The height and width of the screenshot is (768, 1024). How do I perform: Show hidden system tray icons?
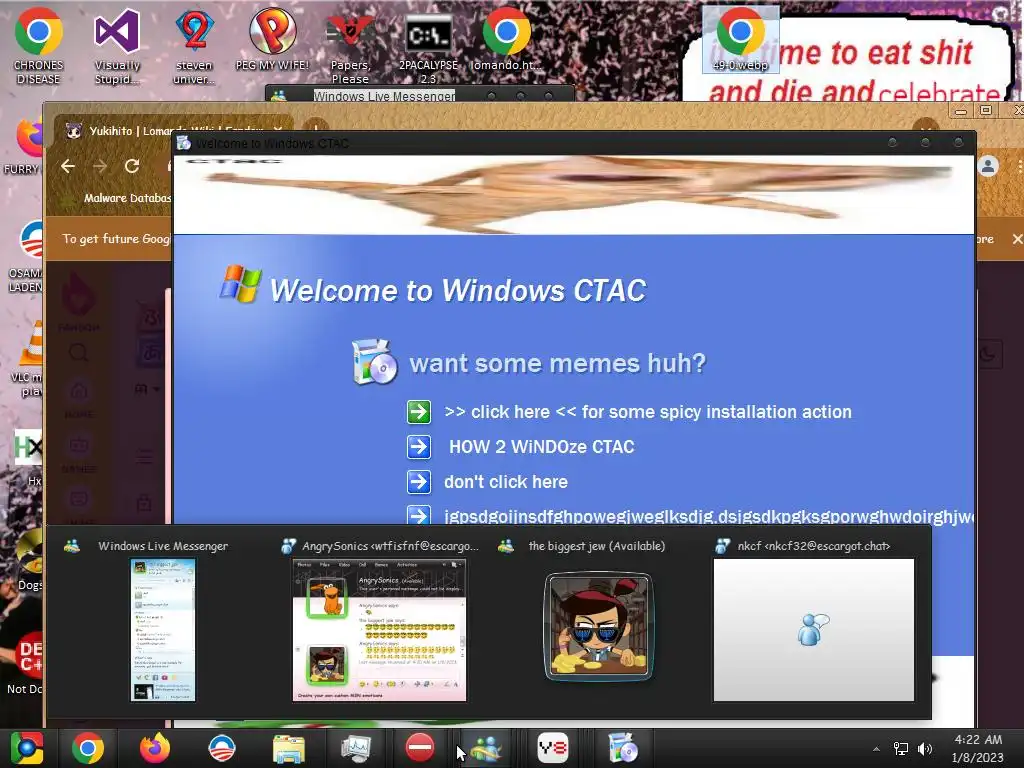point(876,749)
